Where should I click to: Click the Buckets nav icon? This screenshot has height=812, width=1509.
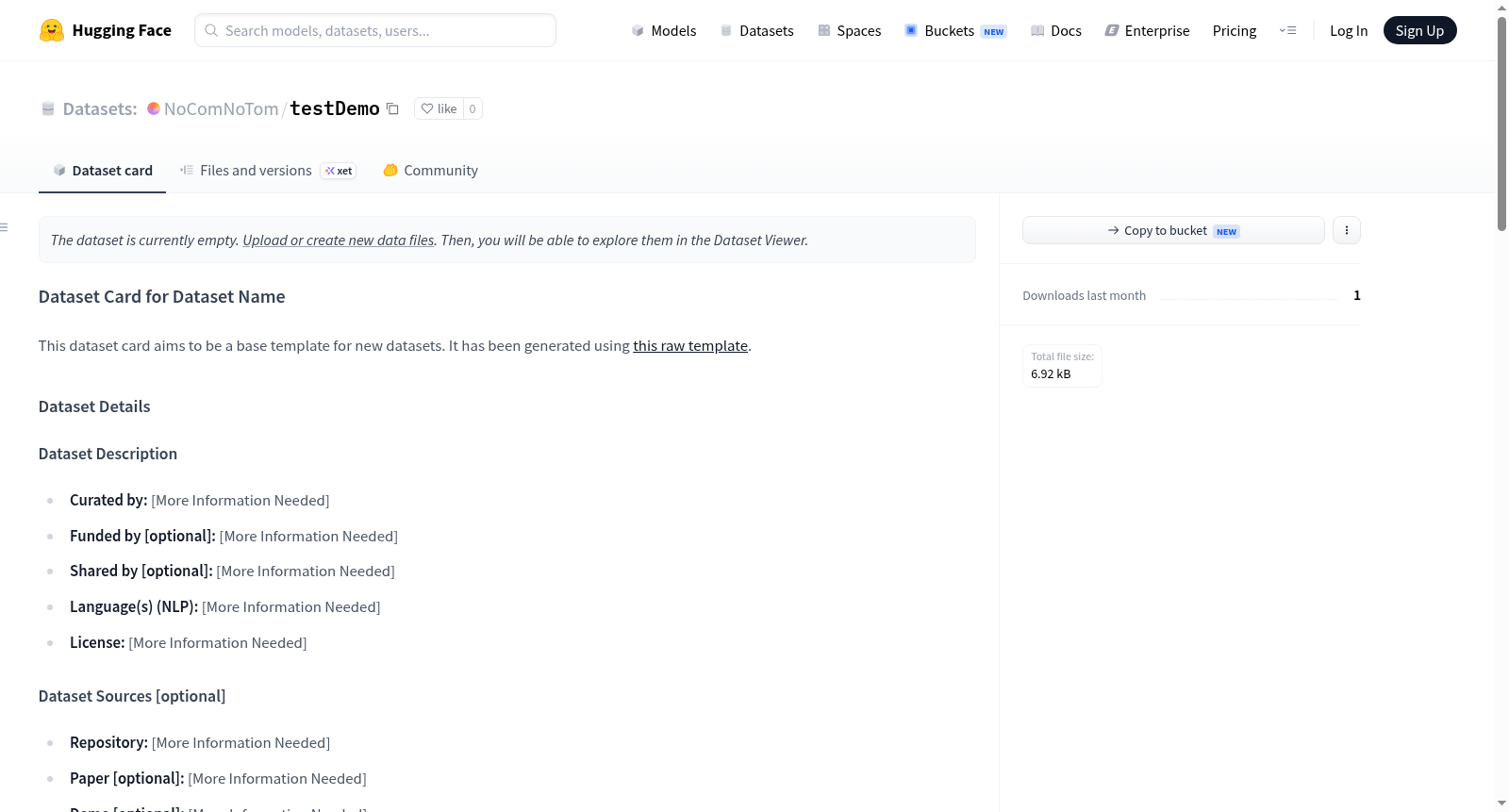911,30
